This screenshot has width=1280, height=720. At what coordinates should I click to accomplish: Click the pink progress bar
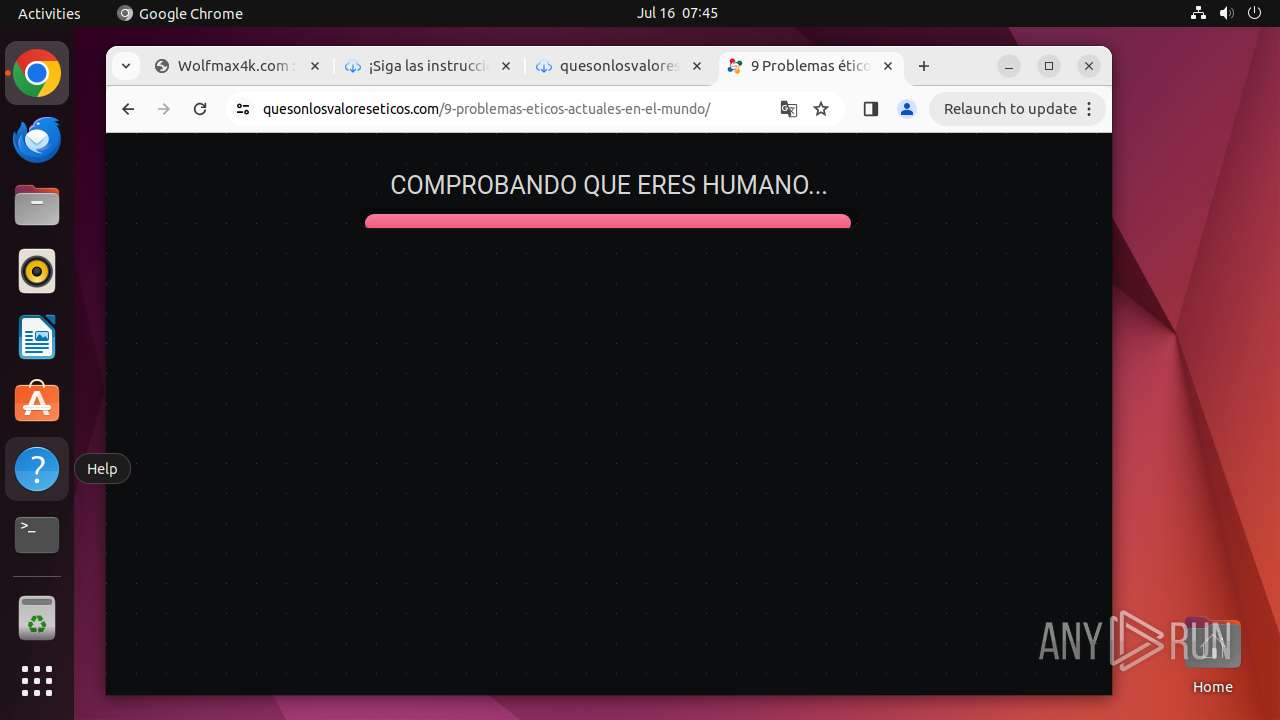608,221
